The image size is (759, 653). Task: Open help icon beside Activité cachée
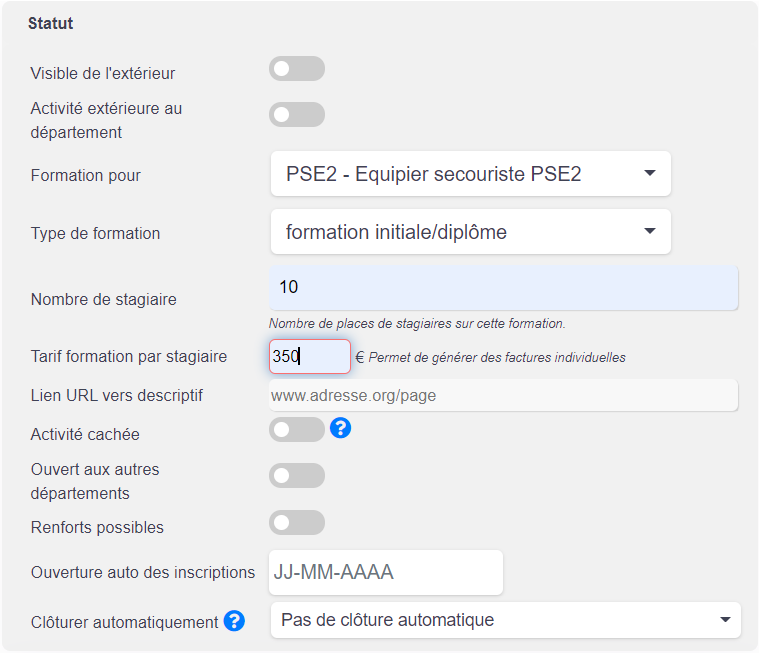[341, 428]
